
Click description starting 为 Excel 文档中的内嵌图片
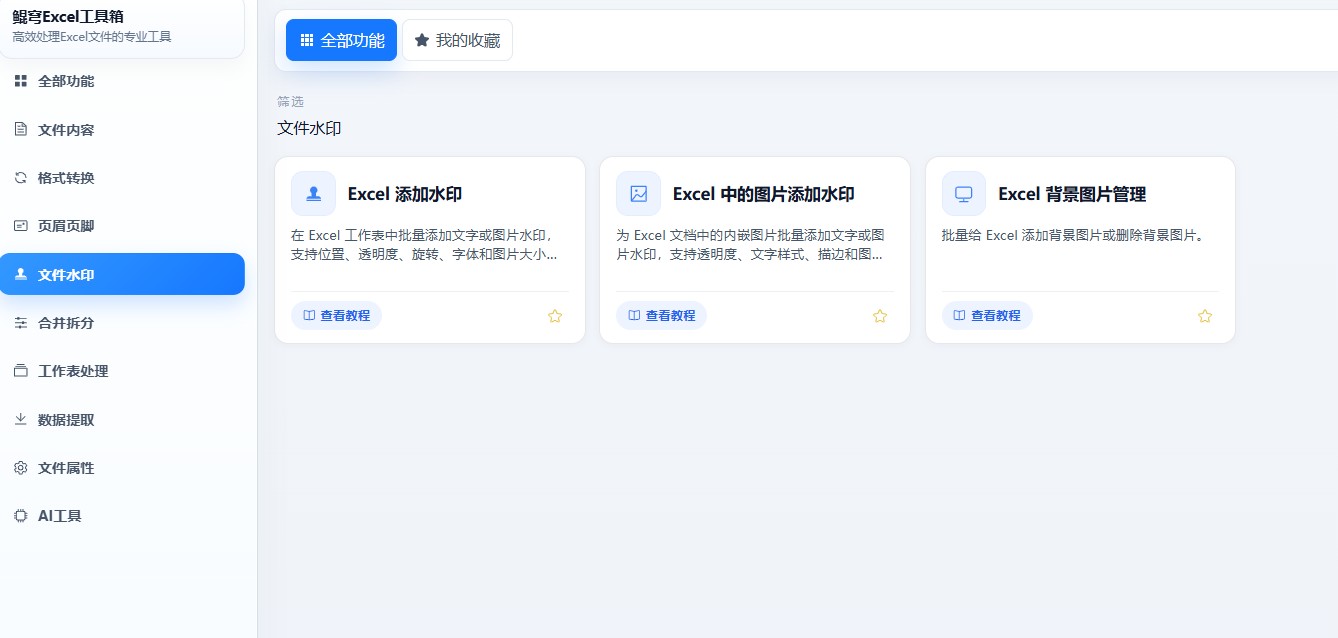[x=750, y=245]
